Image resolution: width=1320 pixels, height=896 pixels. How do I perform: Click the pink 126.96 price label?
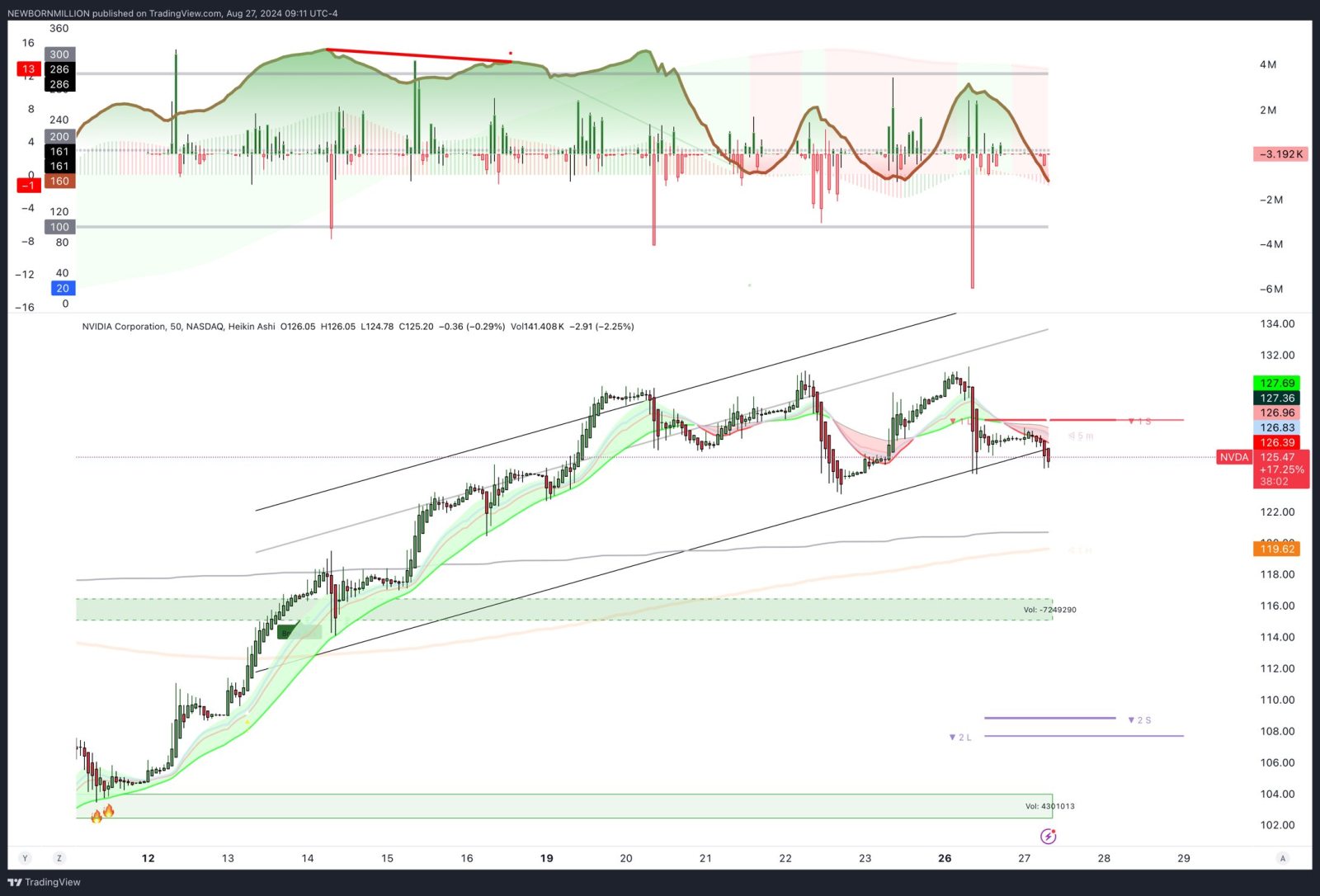1276,413
